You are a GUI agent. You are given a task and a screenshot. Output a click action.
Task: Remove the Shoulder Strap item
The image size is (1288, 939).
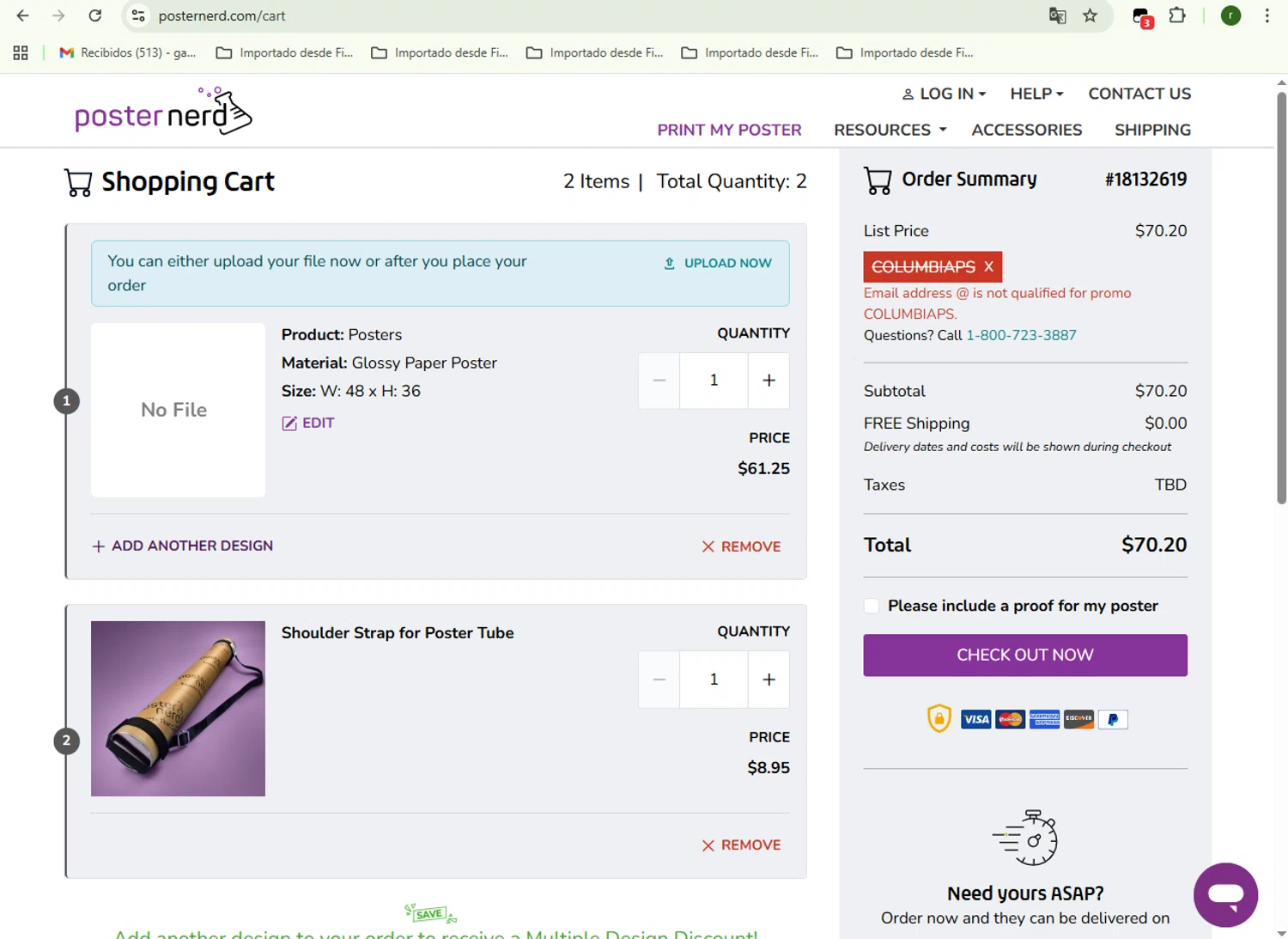(741, 845)
